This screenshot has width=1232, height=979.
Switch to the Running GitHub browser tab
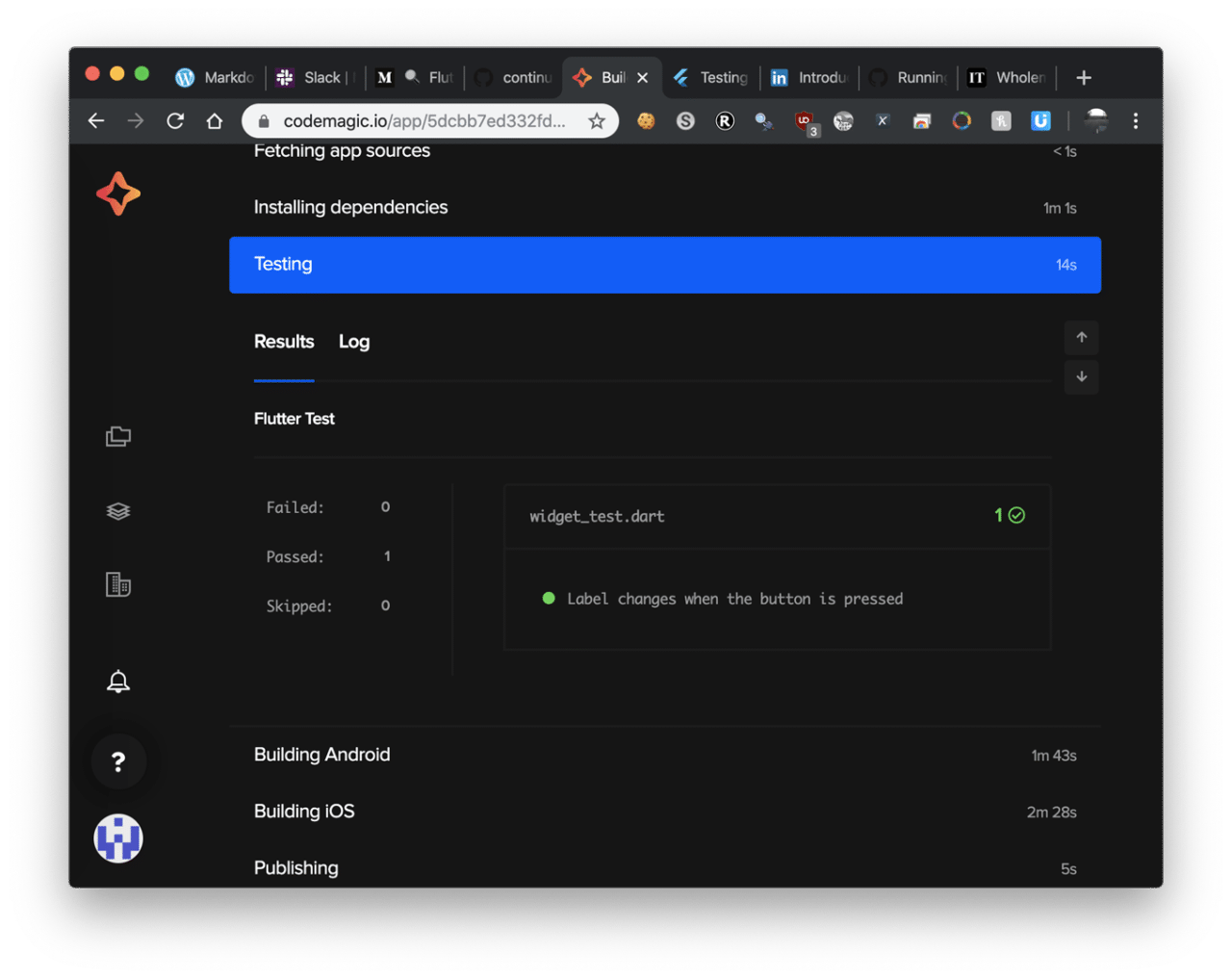(908, 77)
